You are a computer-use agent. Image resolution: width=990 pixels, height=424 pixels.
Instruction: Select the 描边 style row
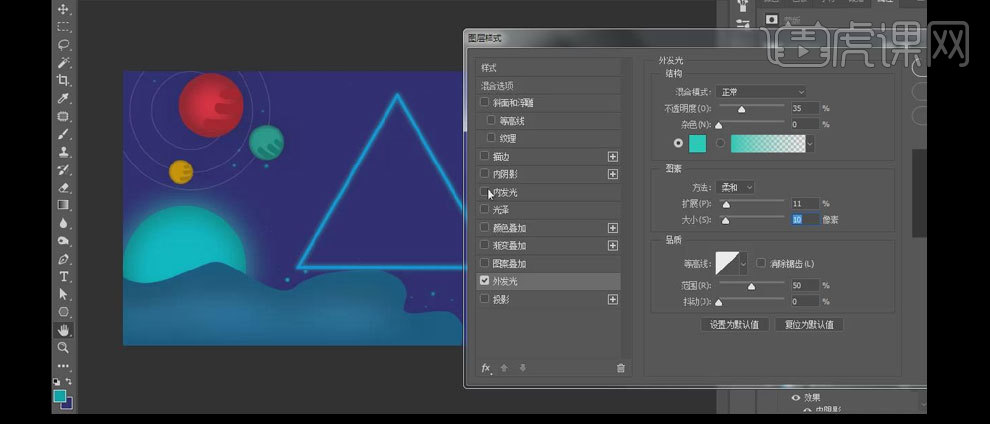[548, 156]
